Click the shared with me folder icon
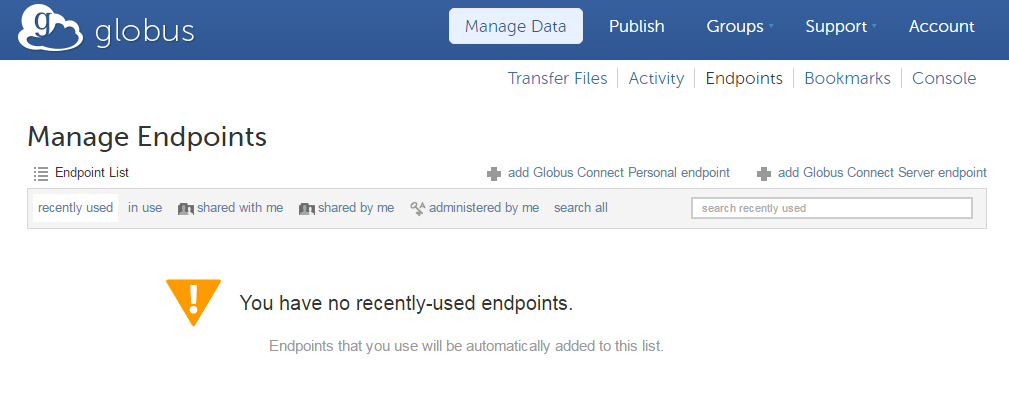The image size is (1009, 411). click(185, 208)
